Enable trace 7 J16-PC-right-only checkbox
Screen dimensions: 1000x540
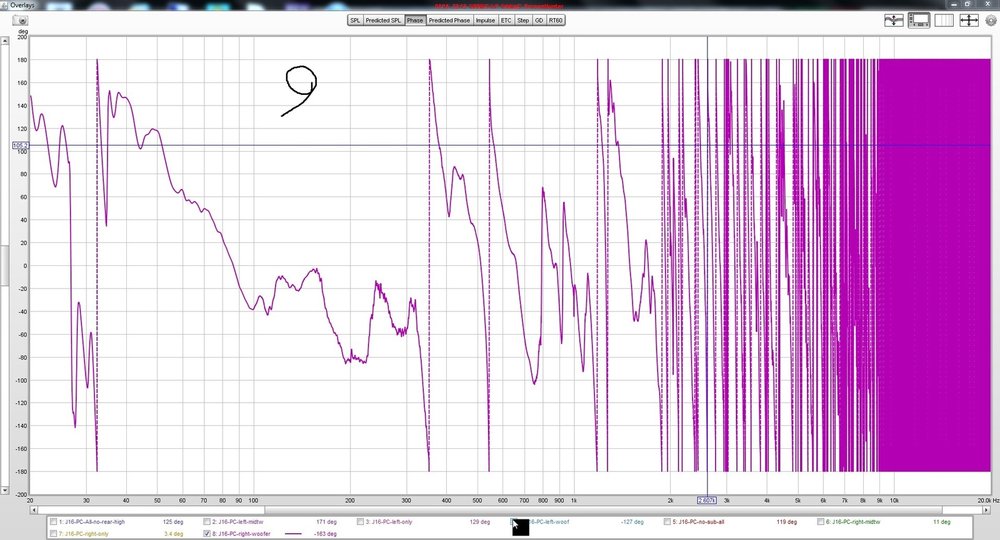54,534
